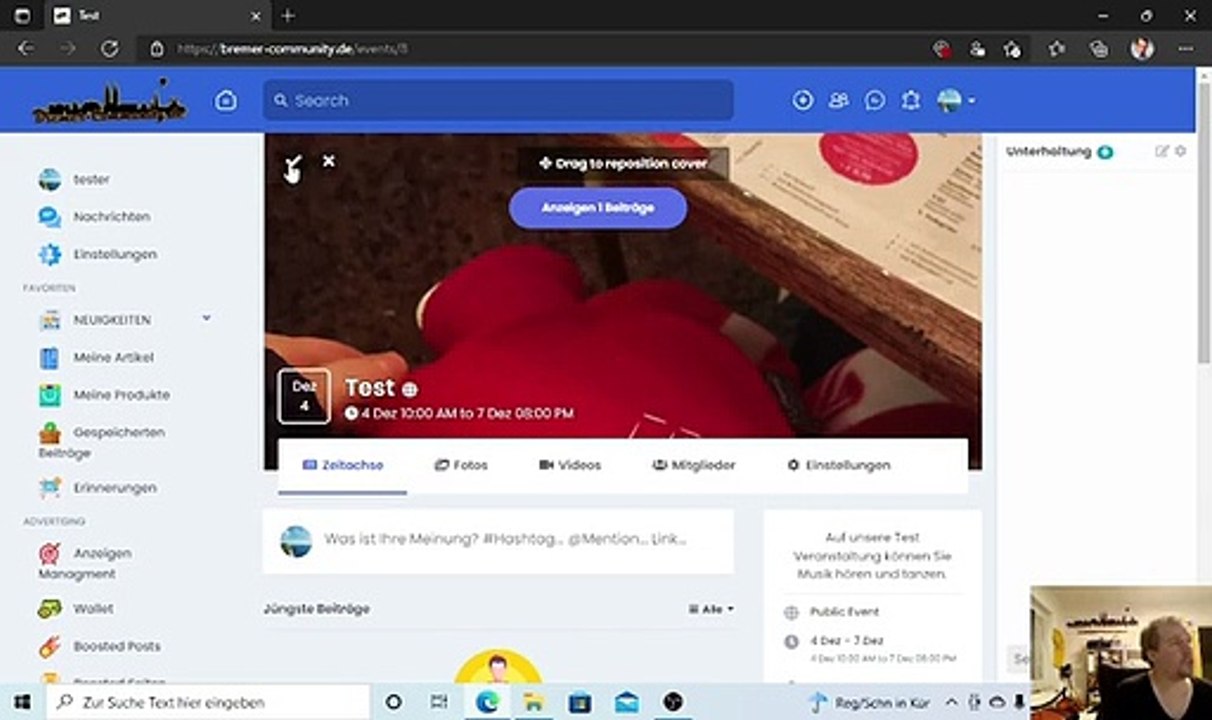Screen dimensions: 1212x720
Task: Click the compose-message icon in Unterhaltung panel
Action: pyautogui.click(x=1161, y=151)
